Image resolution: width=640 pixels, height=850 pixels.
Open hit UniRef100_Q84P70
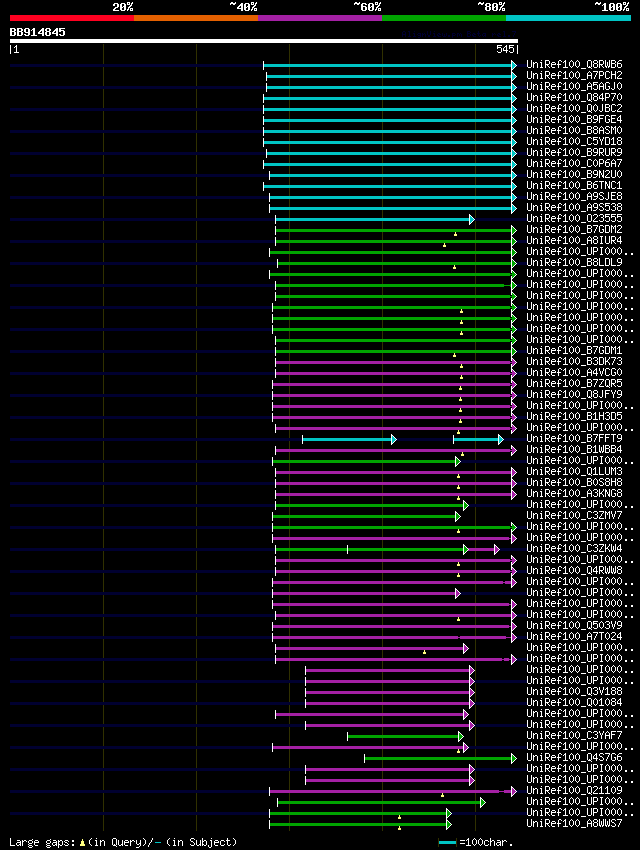coord(574,97)
